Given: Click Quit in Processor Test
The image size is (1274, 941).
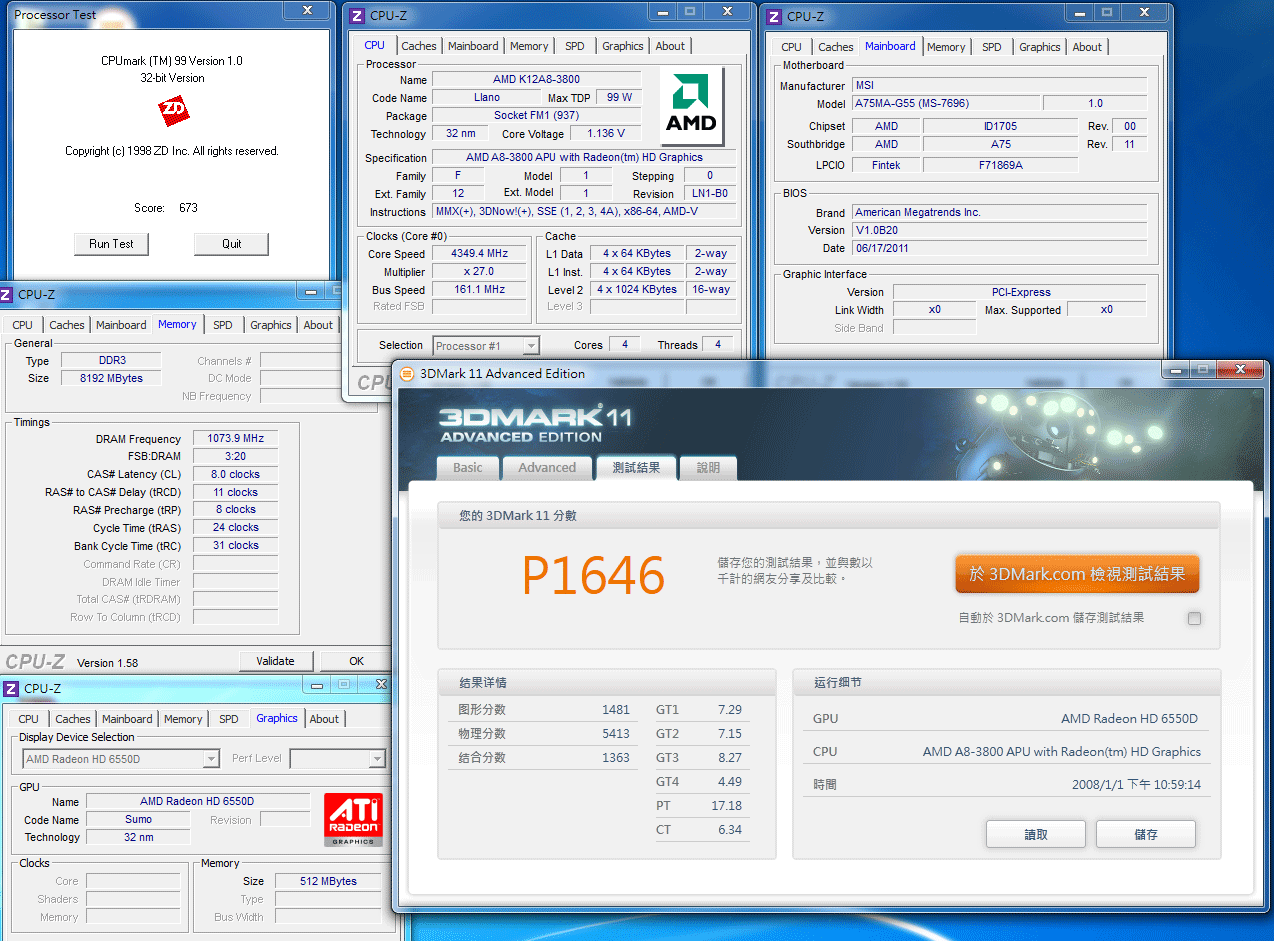Looking at the screenshot, I should tap(232, 244).
